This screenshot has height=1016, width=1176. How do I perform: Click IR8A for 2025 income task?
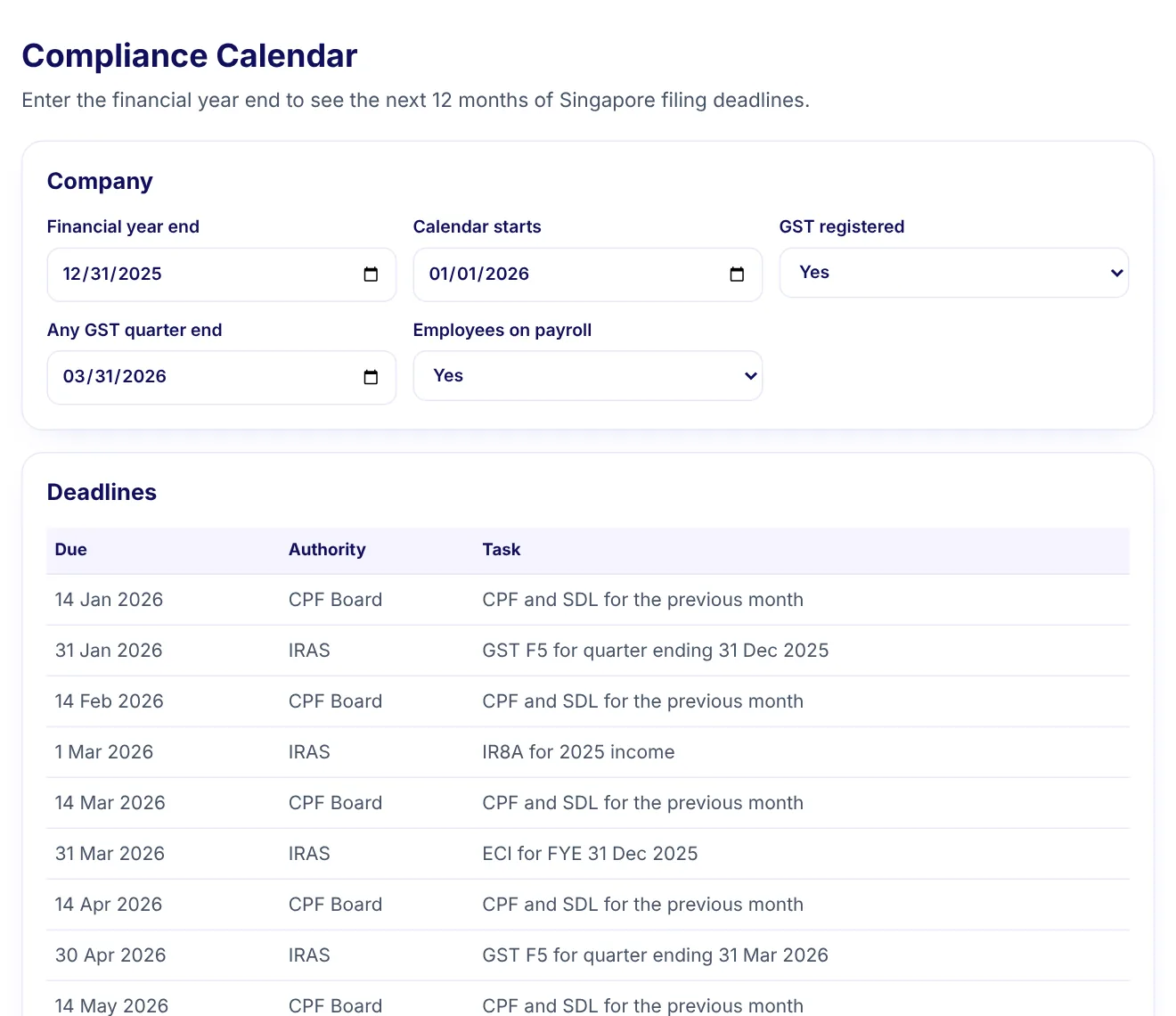[578, 752]
